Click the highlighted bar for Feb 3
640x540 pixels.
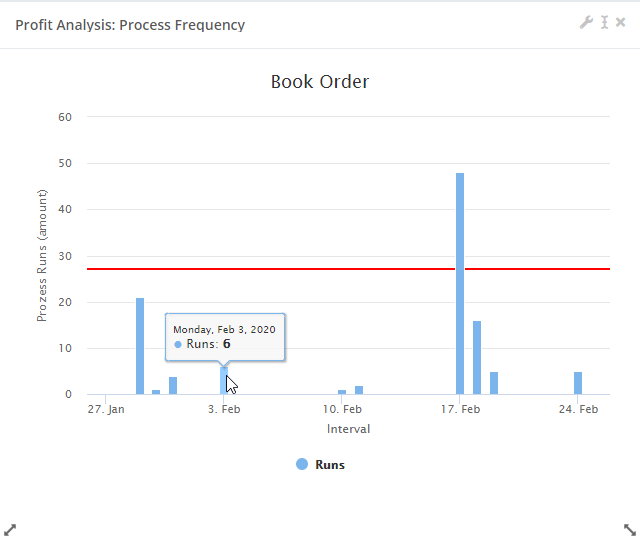pyautogui.click(x=224, y=380)
